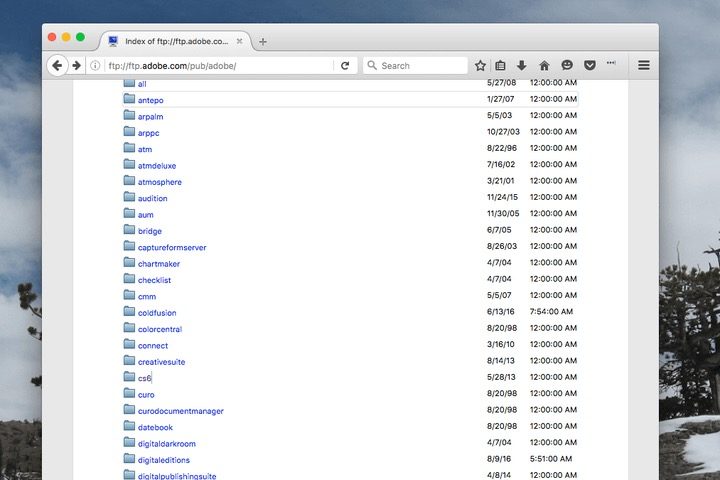The width and height of the screenshot is (720, 480).
Task: Open the hamburger menu
Action: pyautogui.click(x=644, y=65)
